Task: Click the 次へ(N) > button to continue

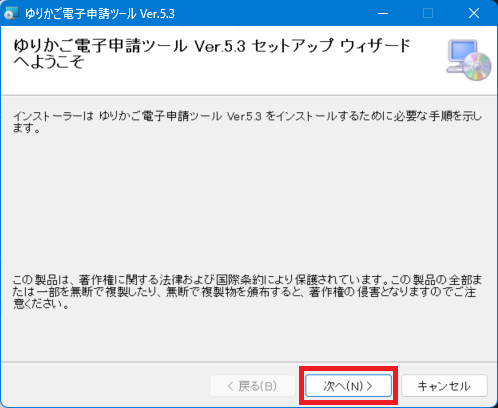Action: [x=348, y=386]
